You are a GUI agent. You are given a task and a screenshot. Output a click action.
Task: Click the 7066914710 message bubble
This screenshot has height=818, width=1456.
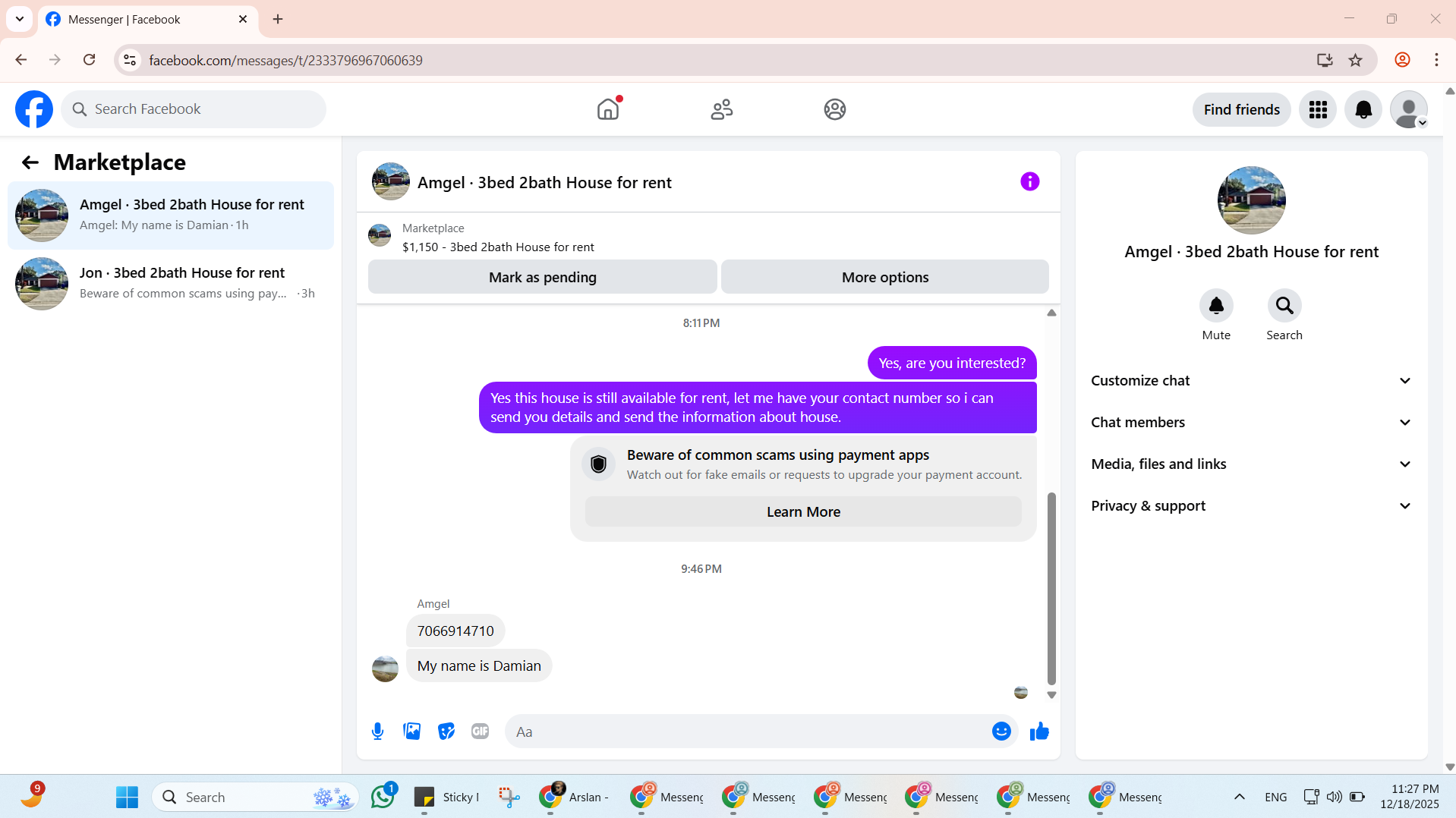[455, 631]
